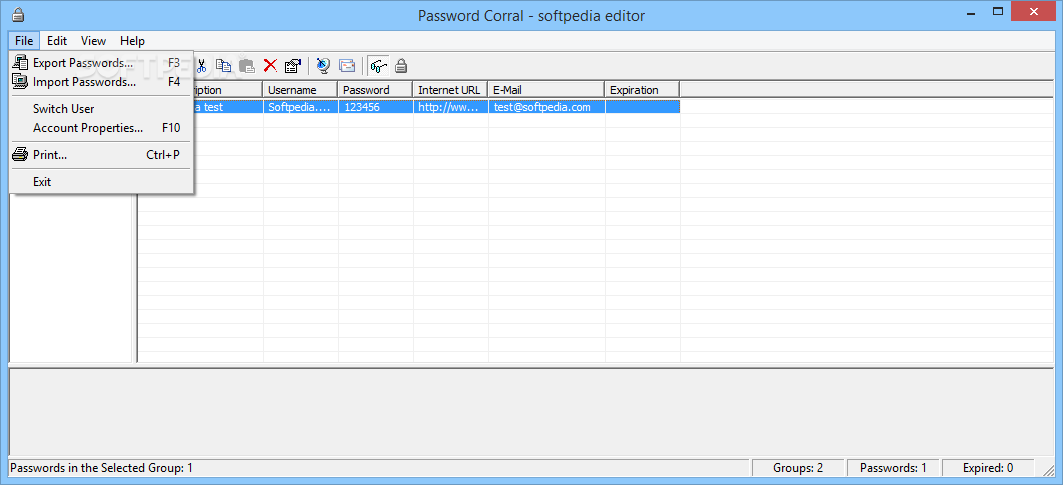The width and height of the screenshot is (1063, 485).
Task: Click the Copy toolbar icon
Action: point(224,66)
